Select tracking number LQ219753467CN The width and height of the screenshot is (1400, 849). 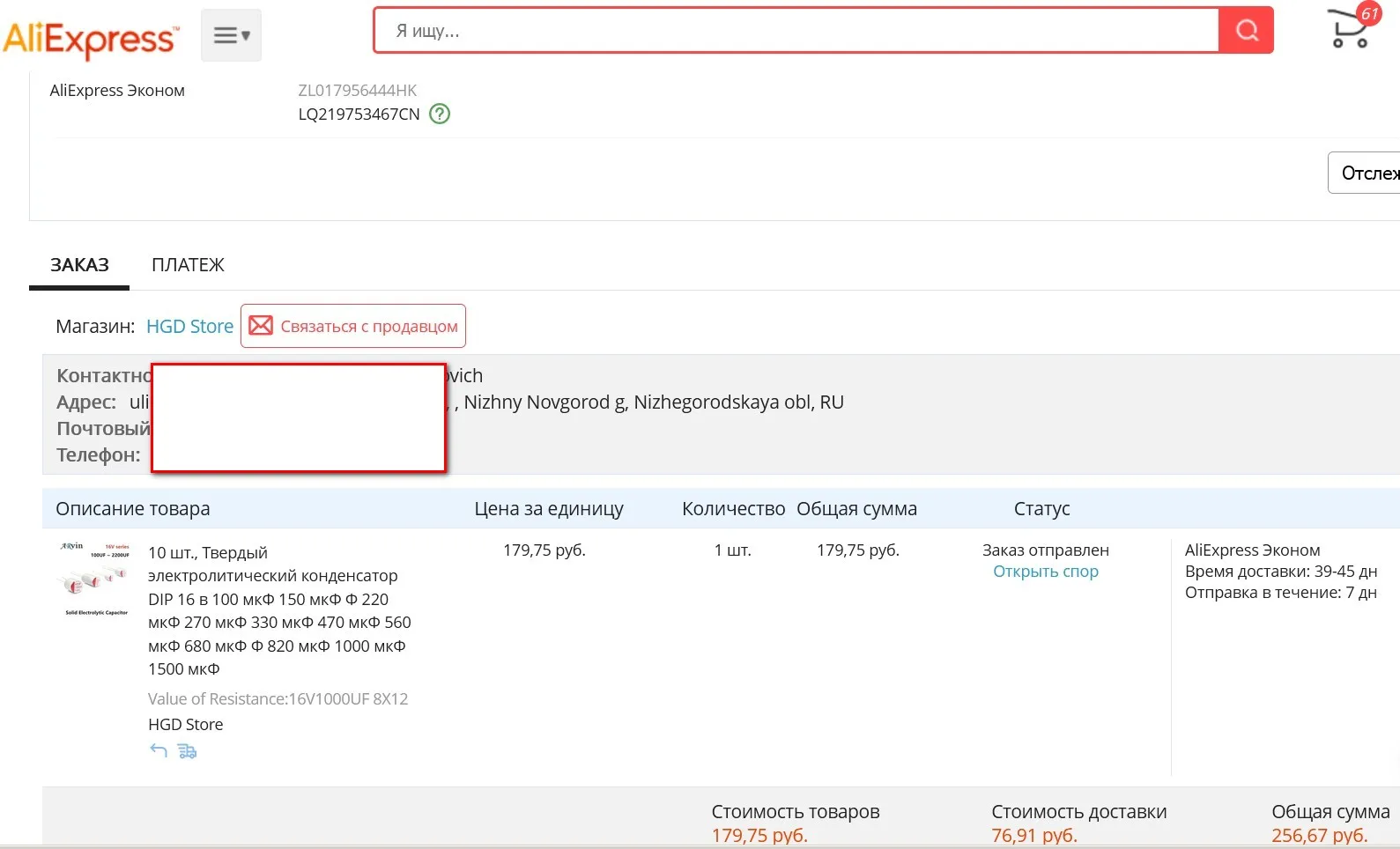[359, 114]
